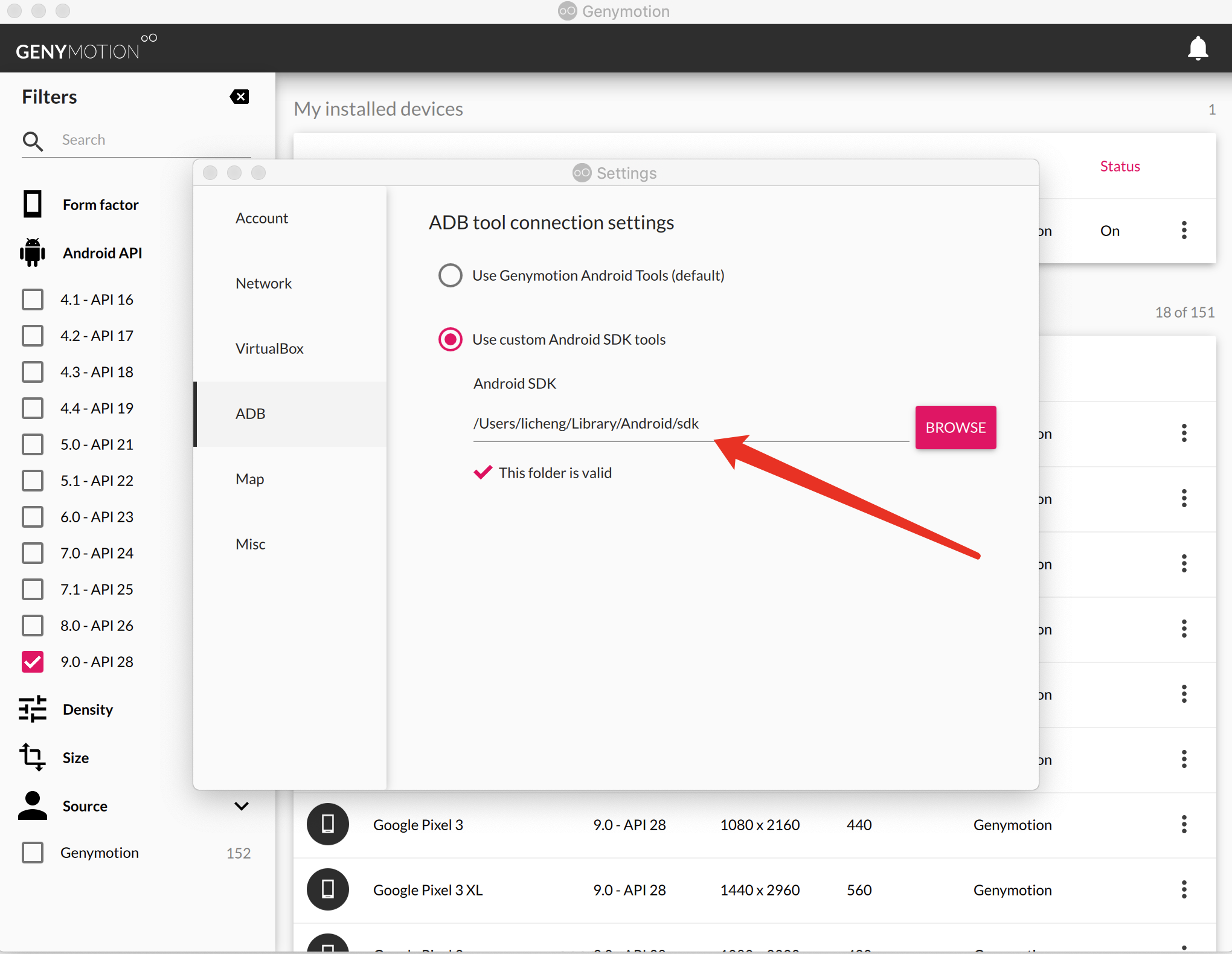Check the 8.0 - API 26 filter

(33, 626)
